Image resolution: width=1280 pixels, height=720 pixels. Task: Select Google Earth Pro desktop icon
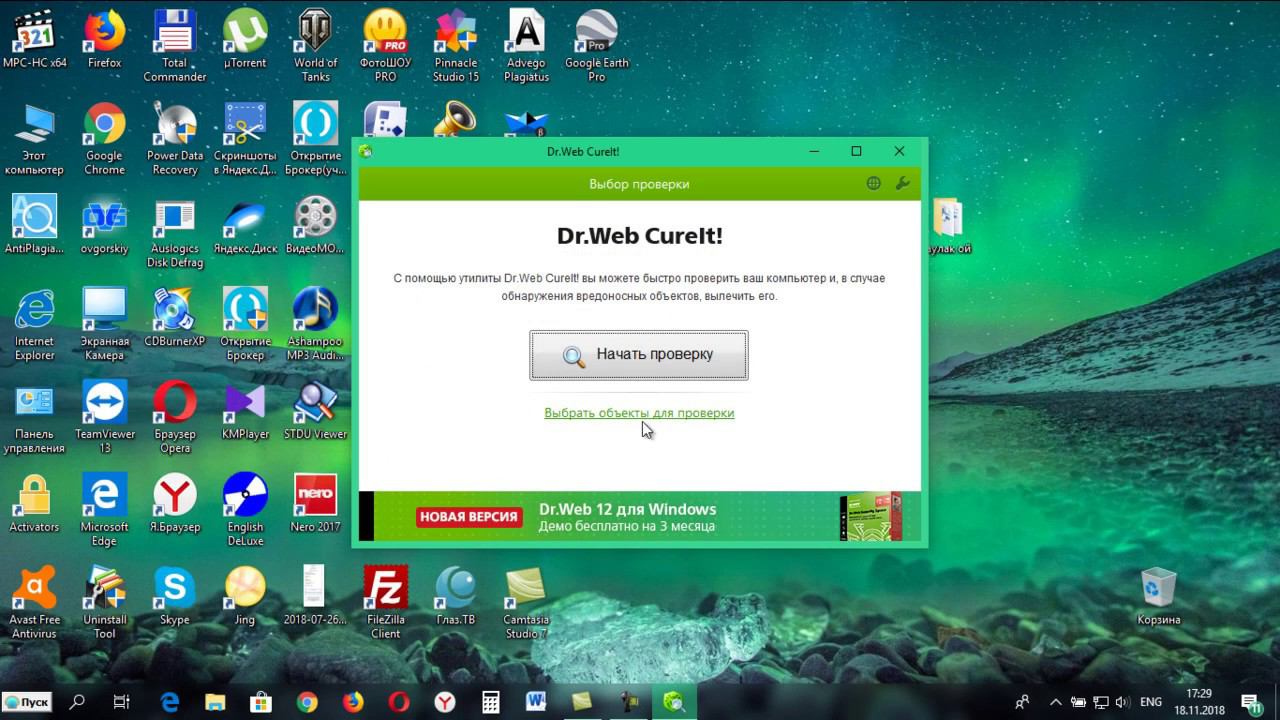tap(597, 47)
